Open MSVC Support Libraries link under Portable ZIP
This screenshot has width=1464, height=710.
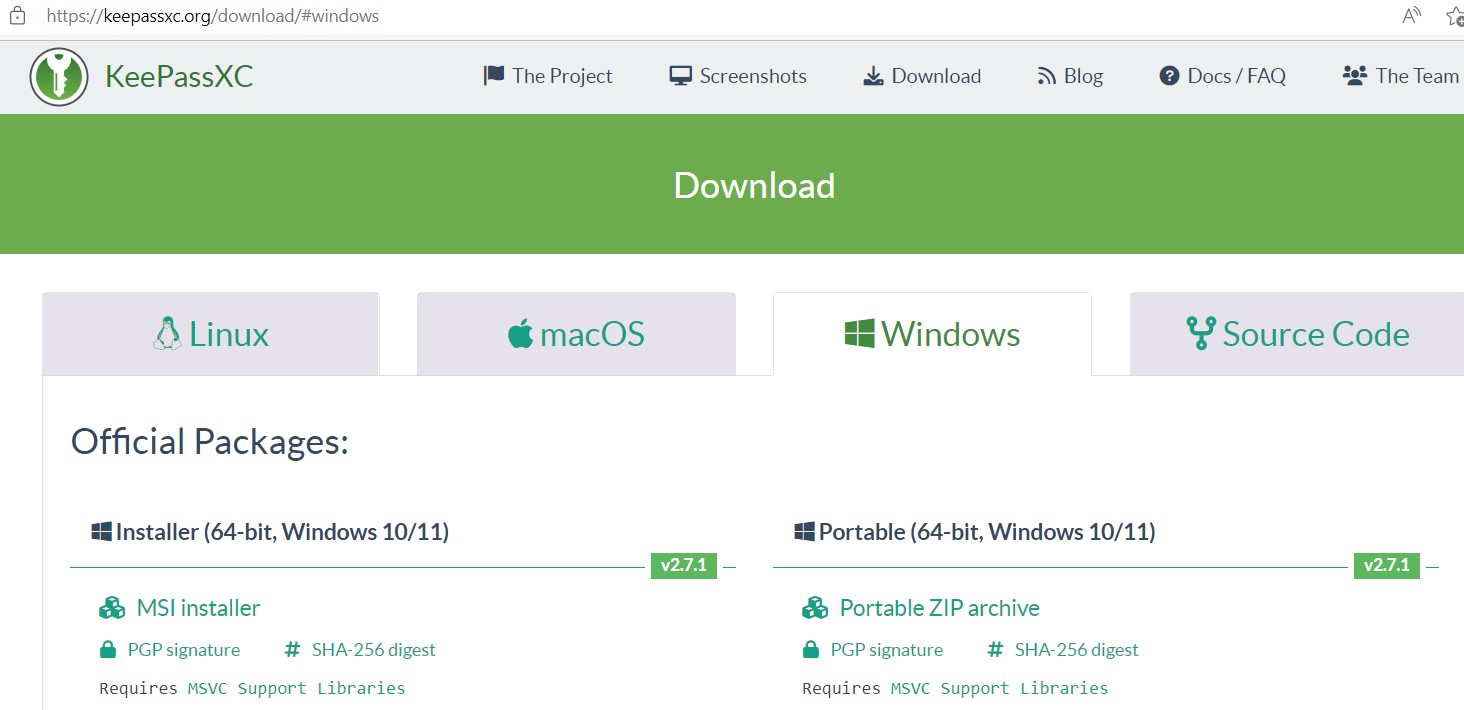1000,688
